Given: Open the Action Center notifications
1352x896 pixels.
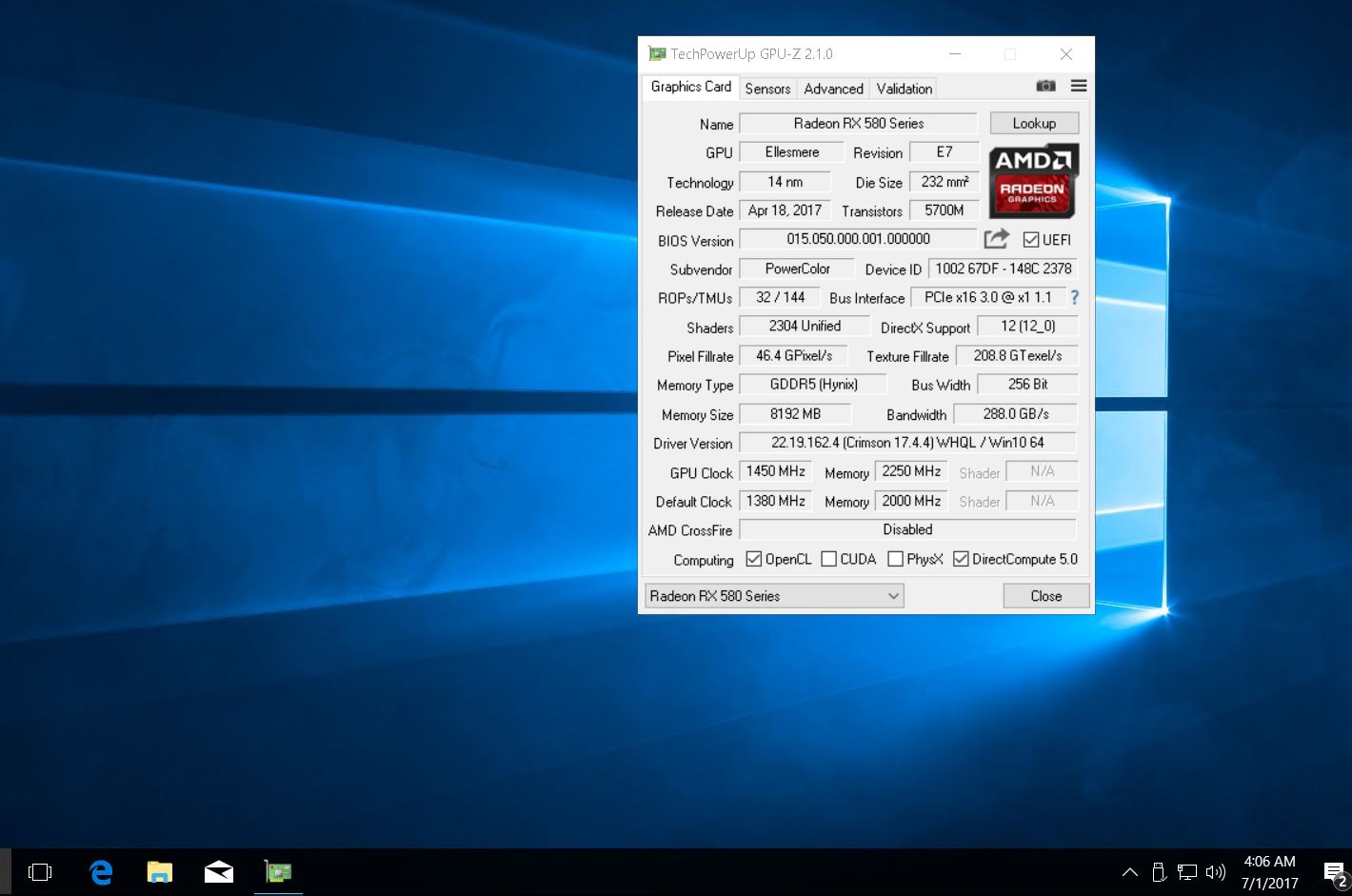Looking at the screenshot, I should click(1335, 871).
